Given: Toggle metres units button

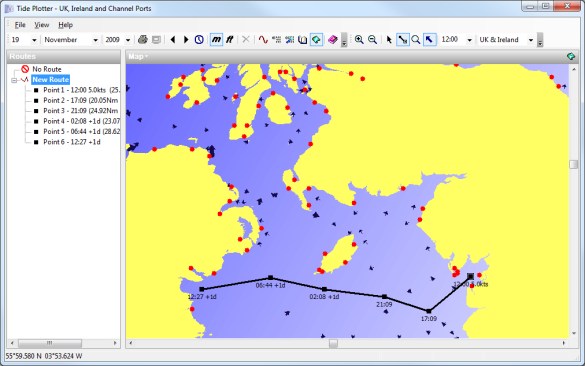Looking at the screenshot, I should (x=216, y=40).
